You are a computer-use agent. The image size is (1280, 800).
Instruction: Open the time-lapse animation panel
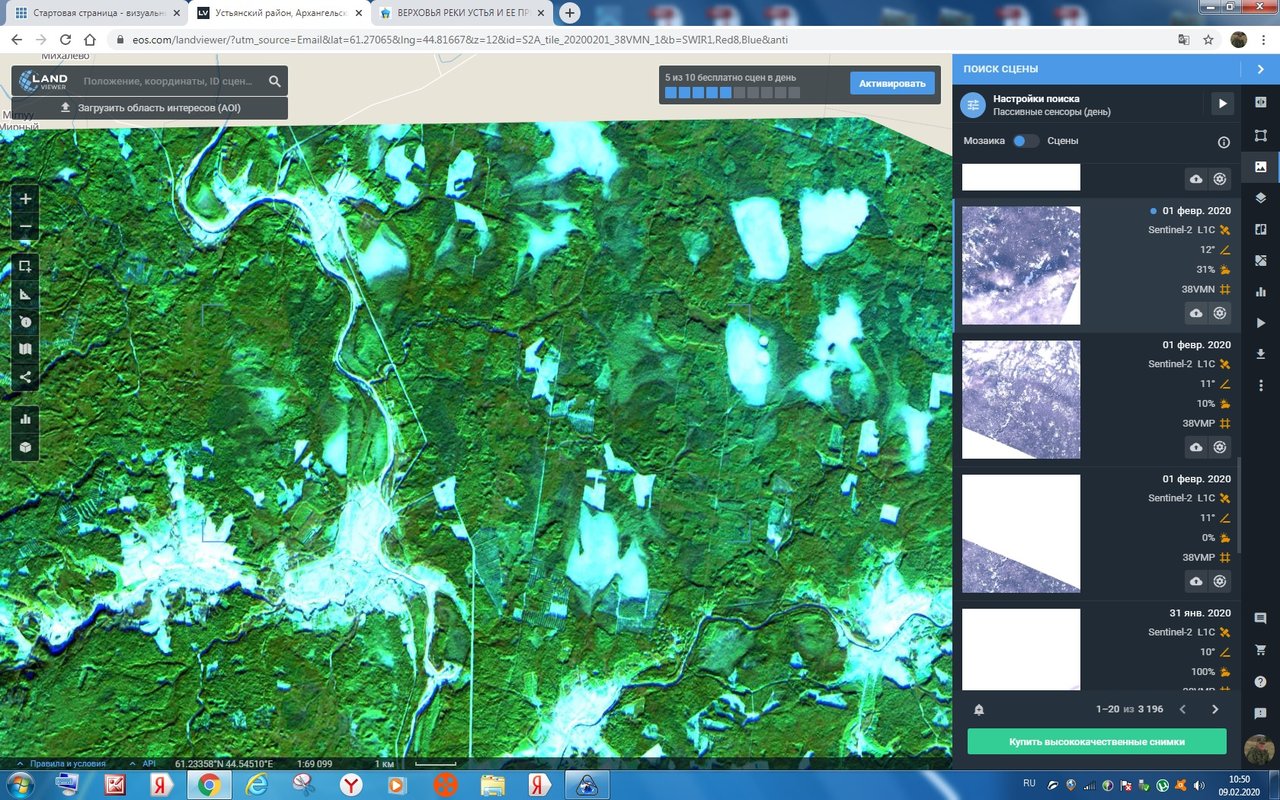pos(1260,323)
